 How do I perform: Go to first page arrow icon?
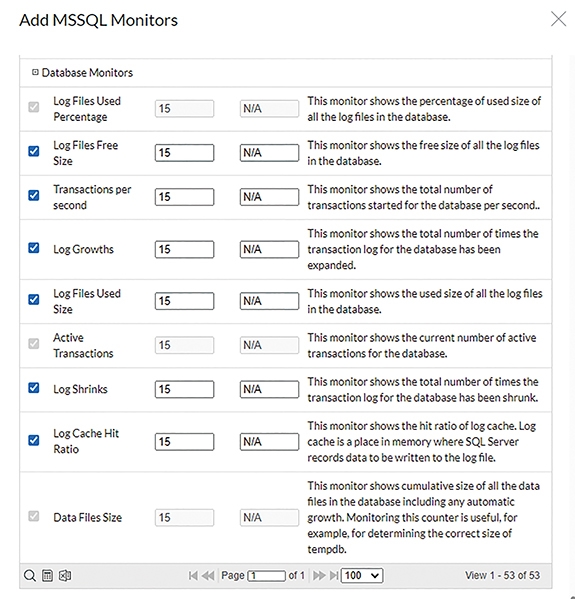point(193,575)
